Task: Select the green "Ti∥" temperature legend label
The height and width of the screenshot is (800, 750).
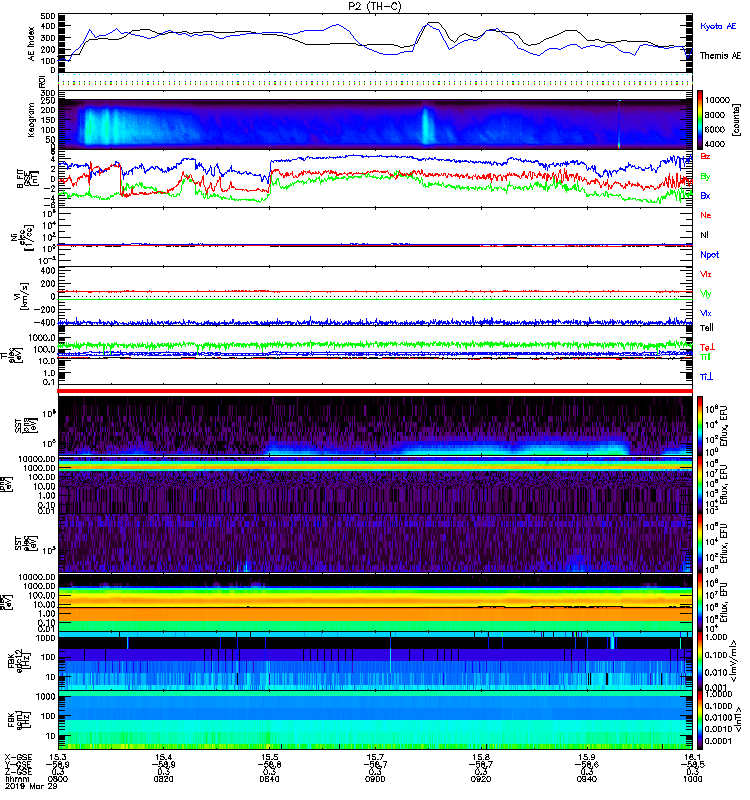Action: point(705,357)
